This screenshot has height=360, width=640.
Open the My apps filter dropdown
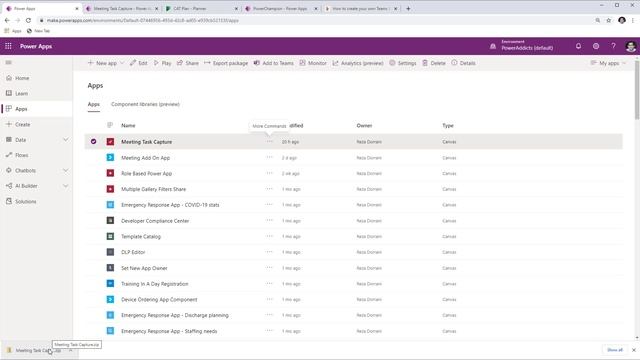608,63
